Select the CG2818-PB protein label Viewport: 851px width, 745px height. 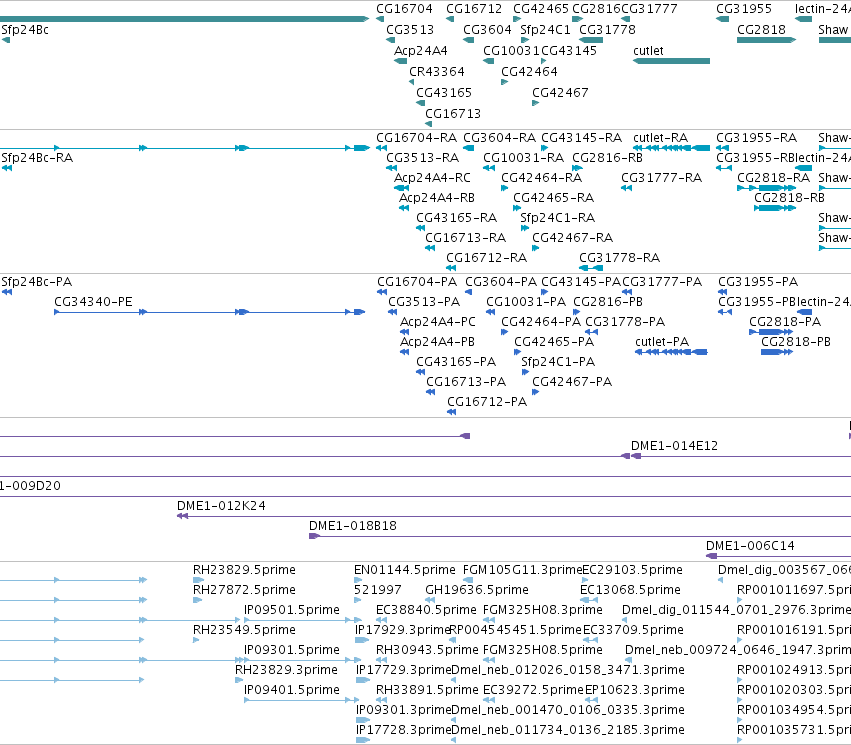click(x=796, y=342)
